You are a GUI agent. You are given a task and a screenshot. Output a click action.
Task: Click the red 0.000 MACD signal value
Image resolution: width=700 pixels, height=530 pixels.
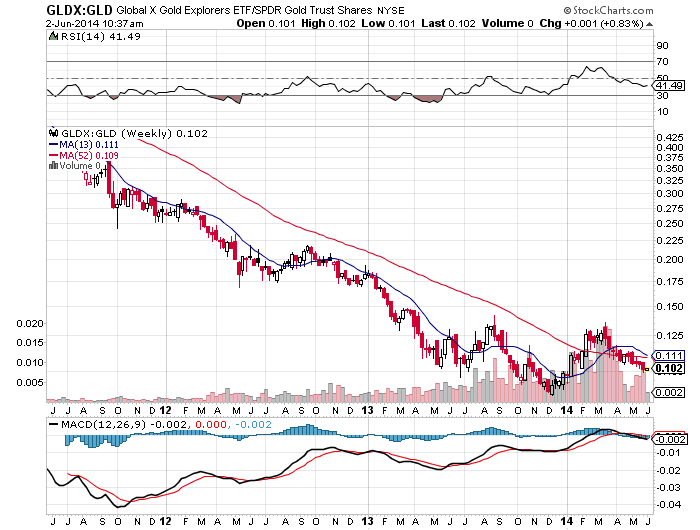[x=211, y=425]
